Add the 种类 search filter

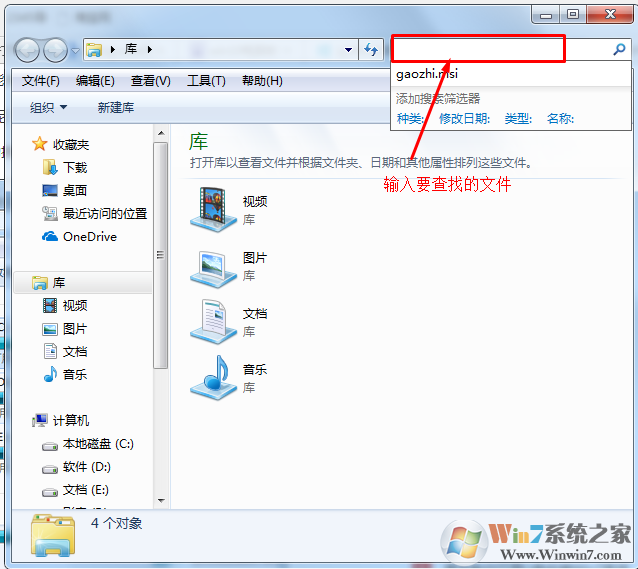pyautogui.click(x=410, y=118)
